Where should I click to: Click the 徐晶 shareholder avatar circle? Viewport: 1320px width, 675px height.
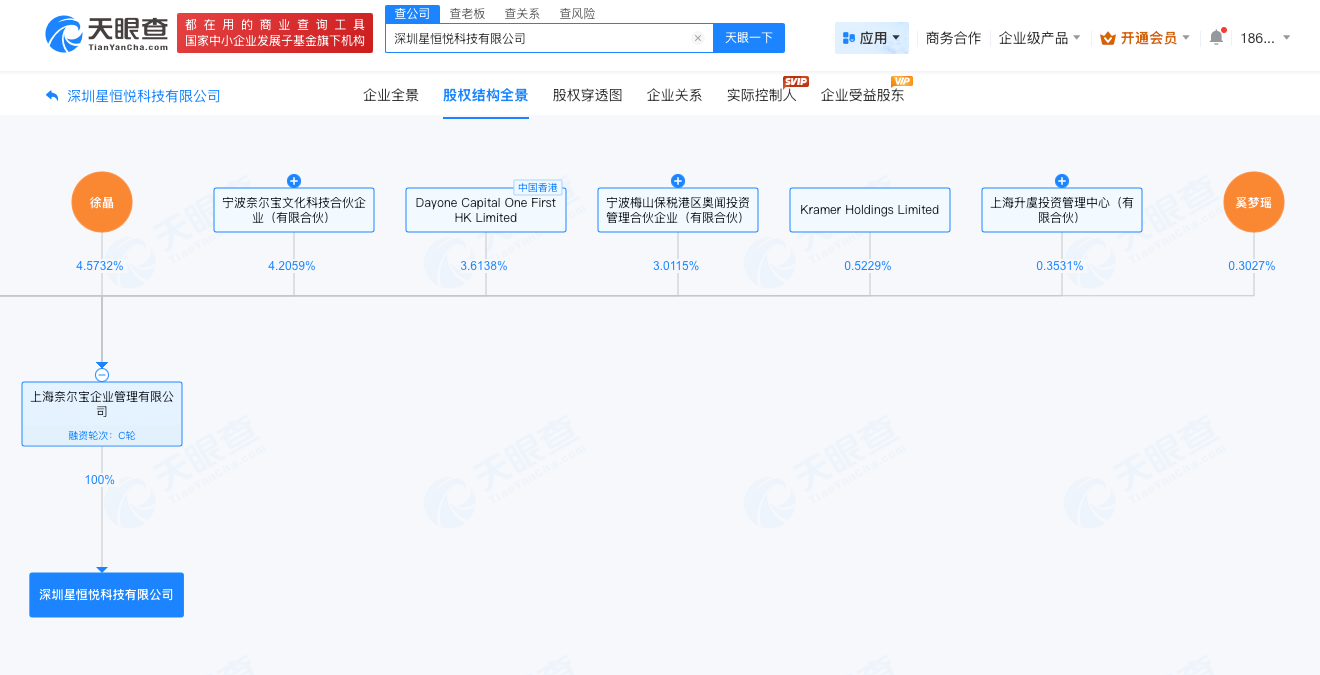point(101,202)
